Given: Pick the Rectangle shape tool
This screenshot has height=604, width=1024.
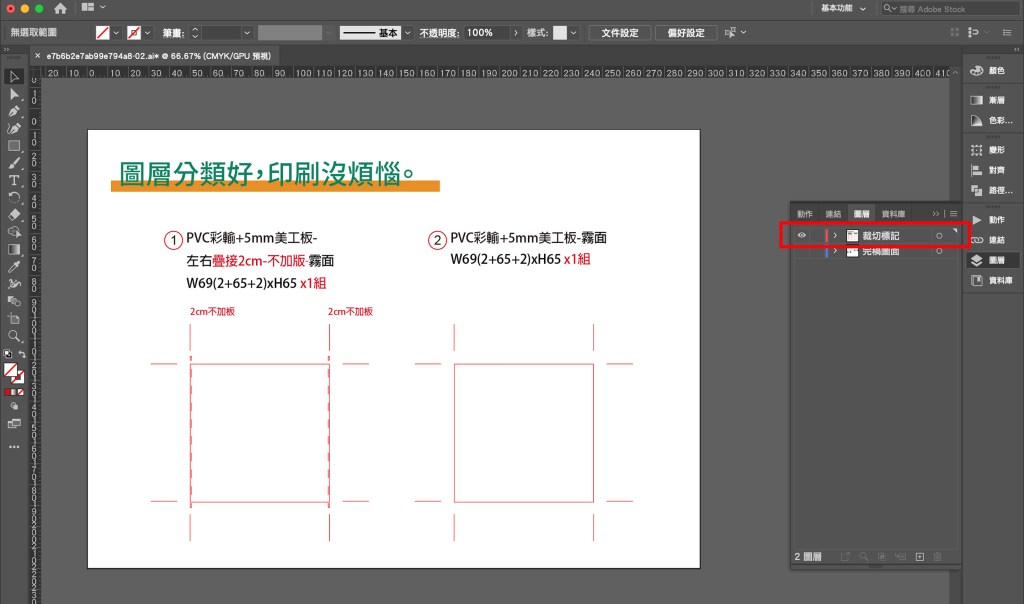Looking at the screenshot, I should pyautogui.click(x=14, y=145).
